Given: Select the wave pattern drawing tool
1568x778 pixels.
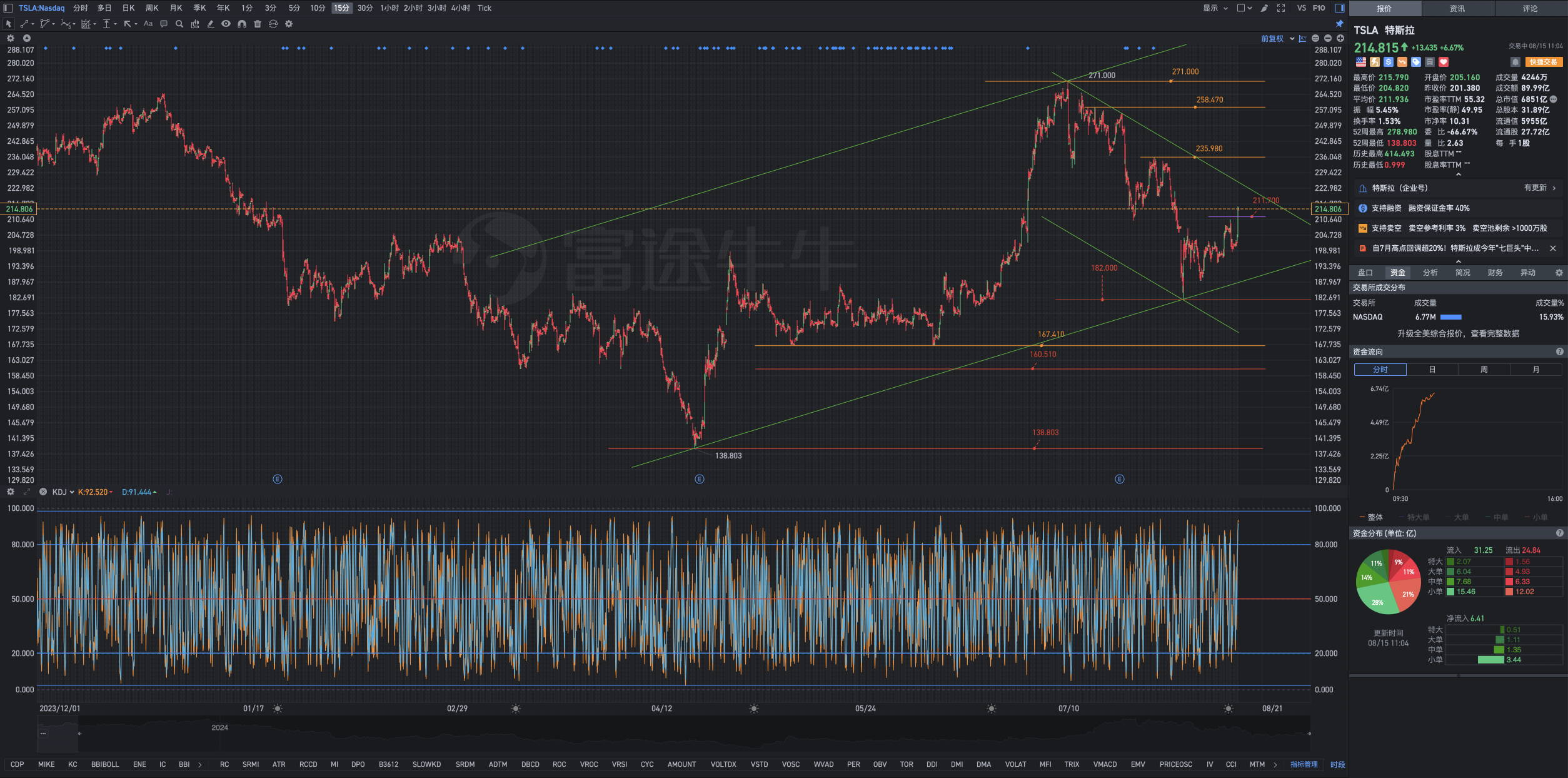Looking at the screenshot, I should [67, 24].
